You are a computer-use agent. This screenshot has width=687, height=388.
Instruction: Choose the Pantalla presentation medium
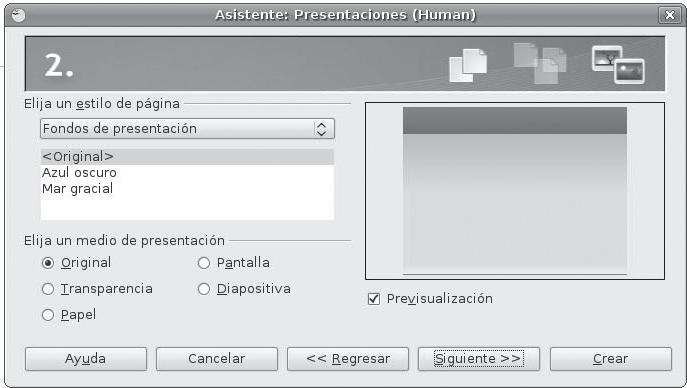204,263
